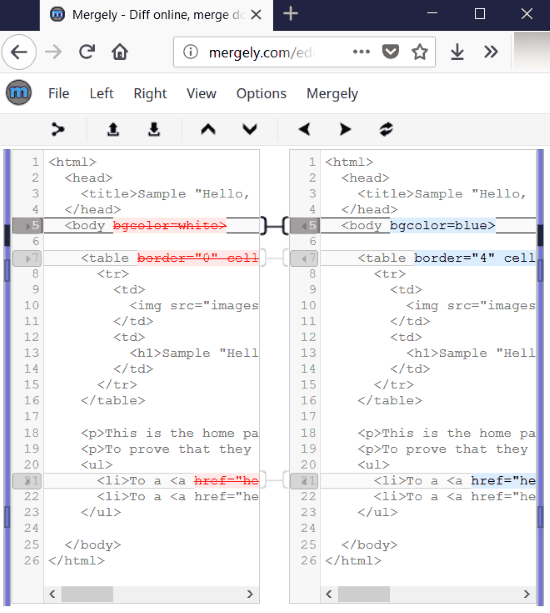Image resolution: width=550 pixels, height=613 pixels.
Task: Open the Options menu
Action: [261, 93]
